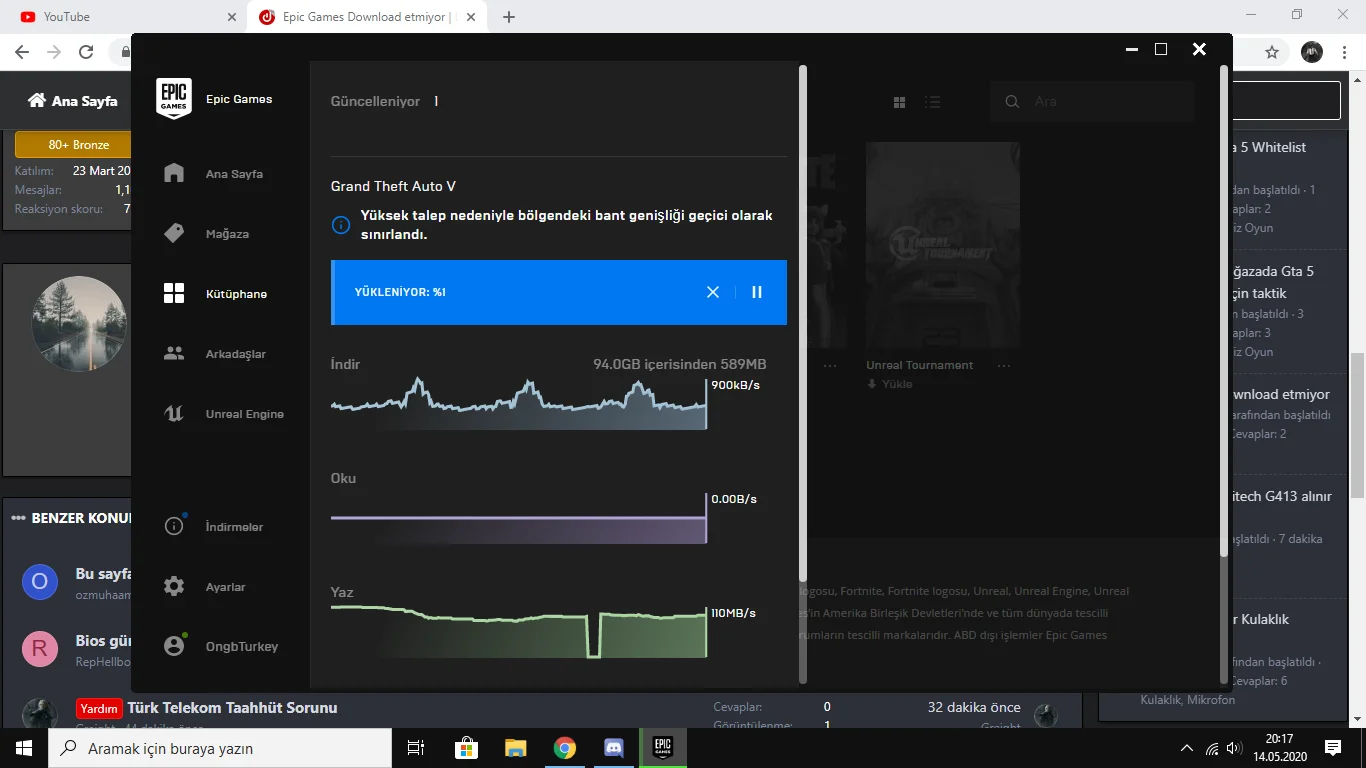Click the Yaz write speed graph

519,631
